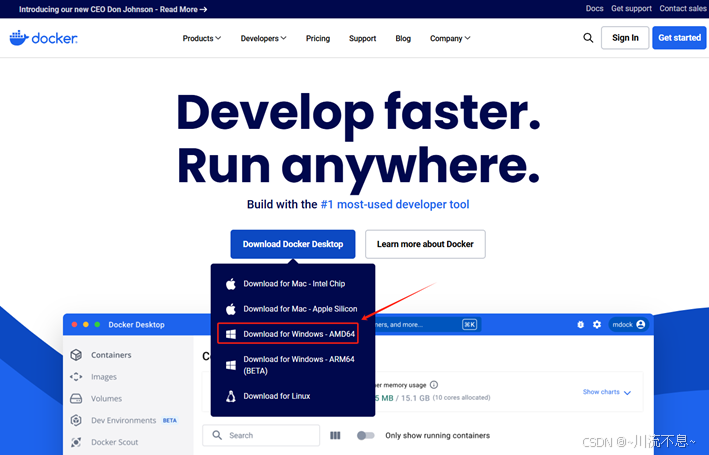
Task: Click the Docker Scout icon in the sidebar
Action: pyautogui.click(x=76, y=442)
